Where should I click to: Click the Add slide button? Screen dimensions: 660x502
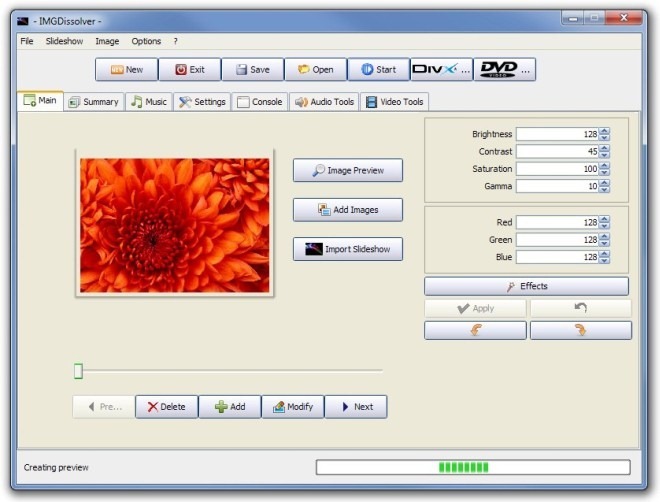tap(230, 407)
